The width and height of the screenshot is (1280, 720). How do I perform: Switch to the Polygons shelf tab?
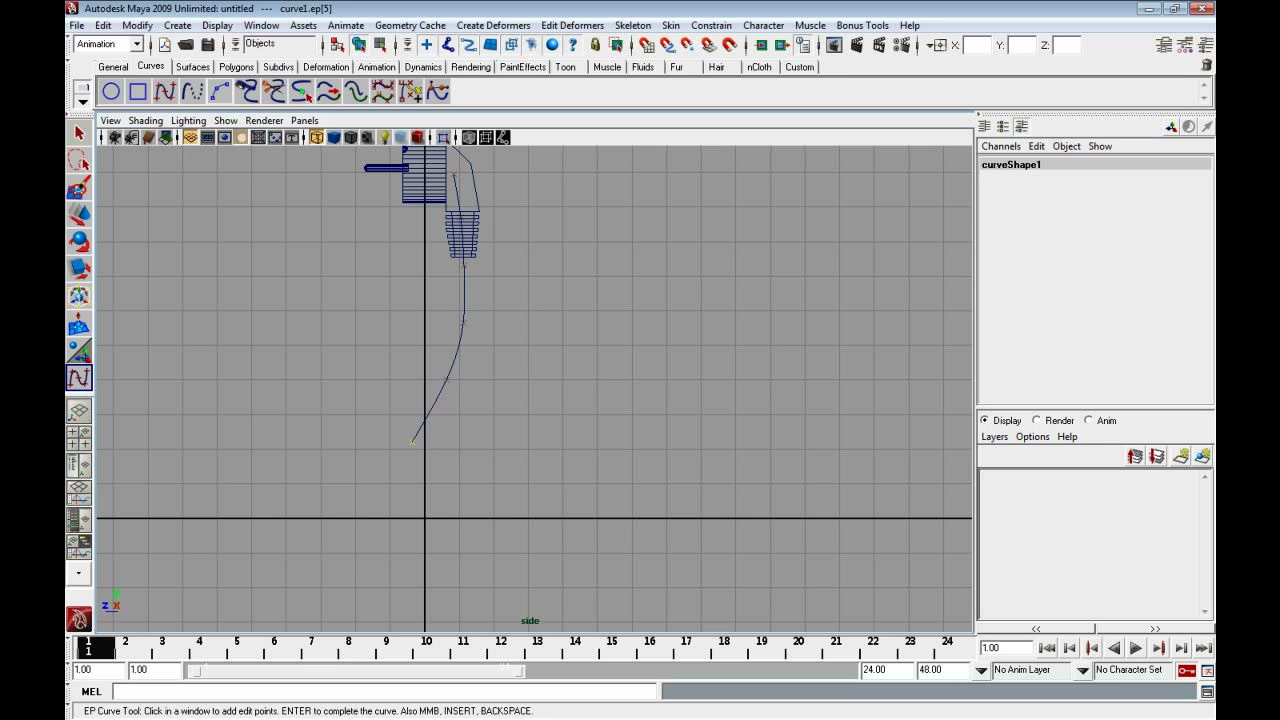point(236,67)
